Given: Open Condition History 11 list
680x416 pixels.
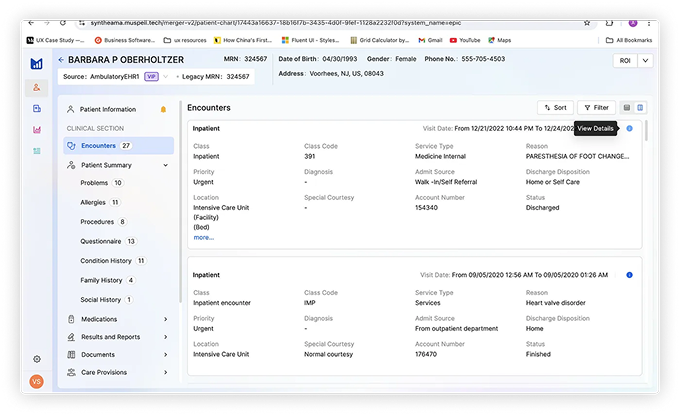Looking at the screenshot, I should (113, 261).
